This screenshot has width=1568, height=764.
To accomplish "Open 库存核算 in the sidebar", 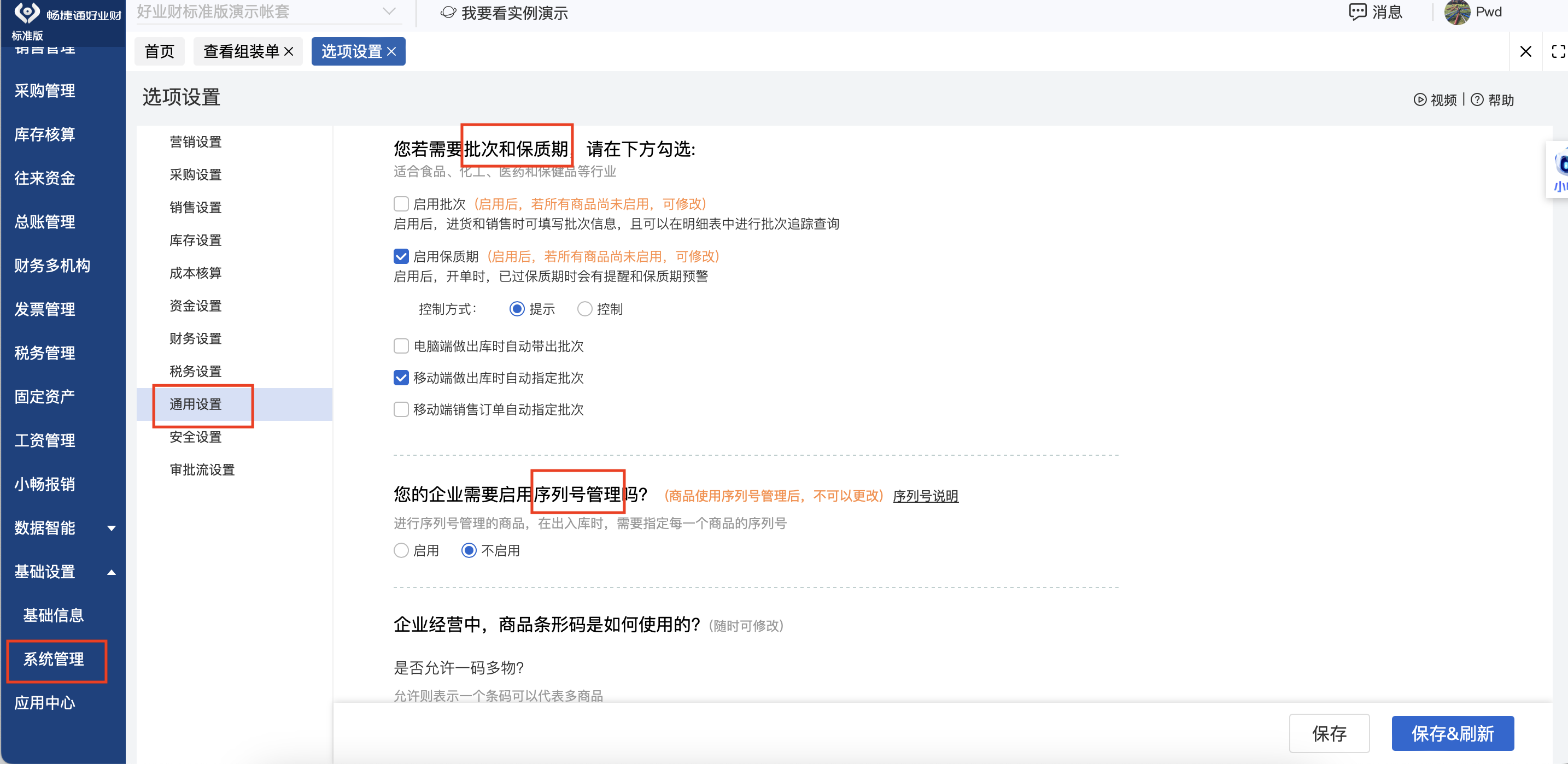I will [x=45, y=134].
